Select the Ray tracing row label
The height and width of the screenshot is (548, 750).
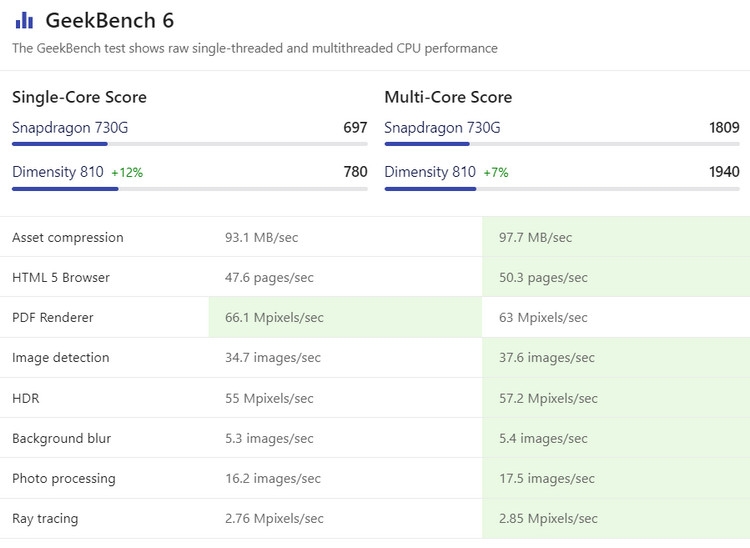point(45,518)
